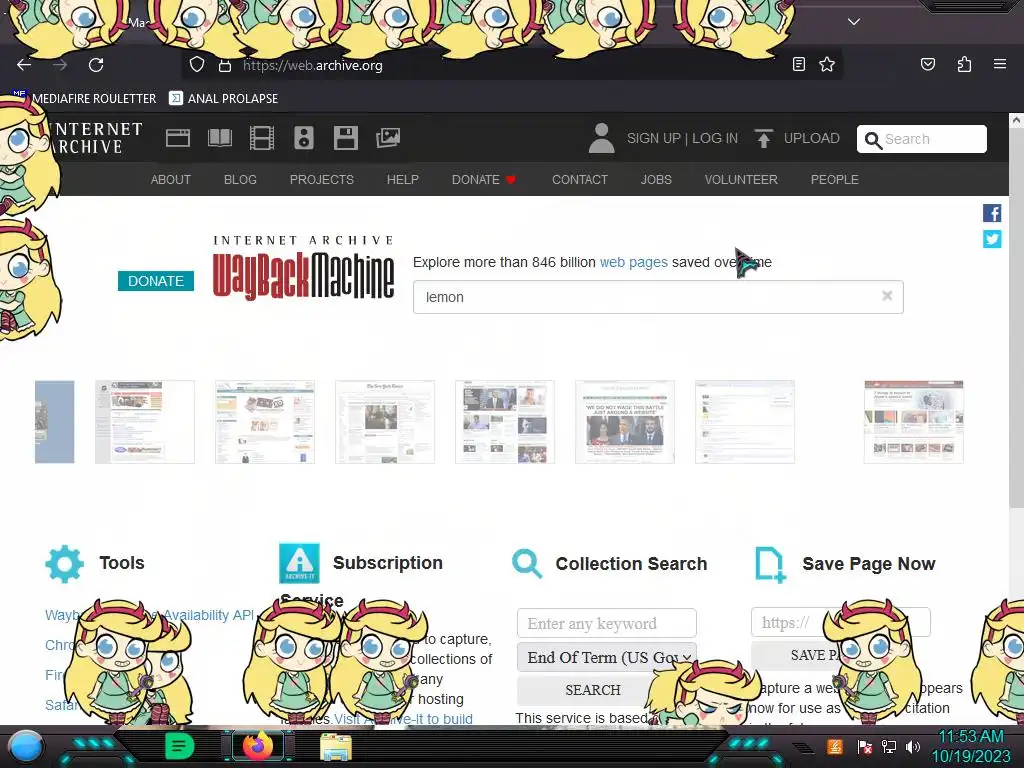Open the Save to Pocket button
Screen dimensions: 1024x768
pyautogui.click(x=927, y=64)
